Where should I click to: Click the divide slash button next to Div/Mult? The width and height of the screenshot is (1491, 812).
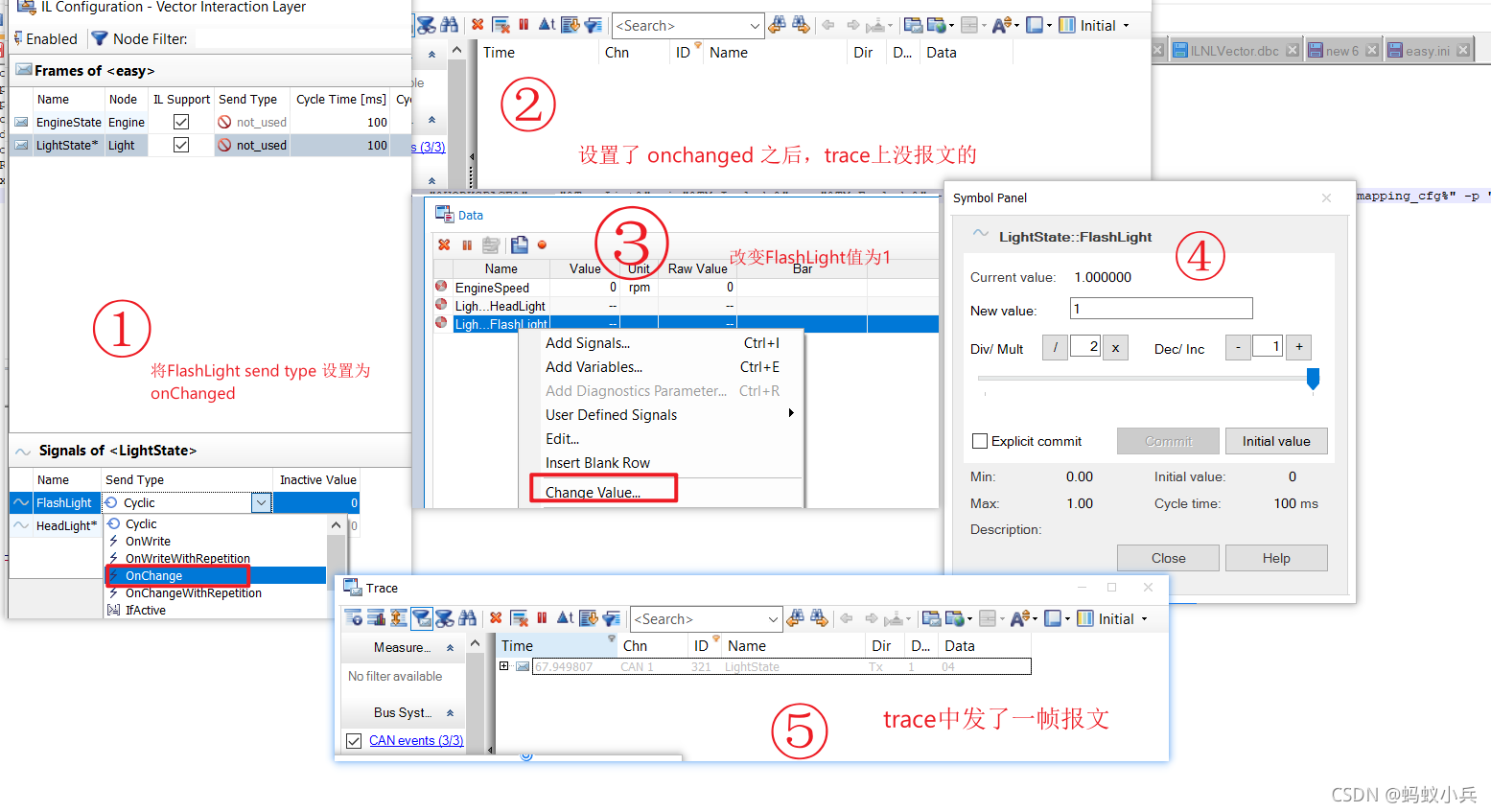point(1055,348)
